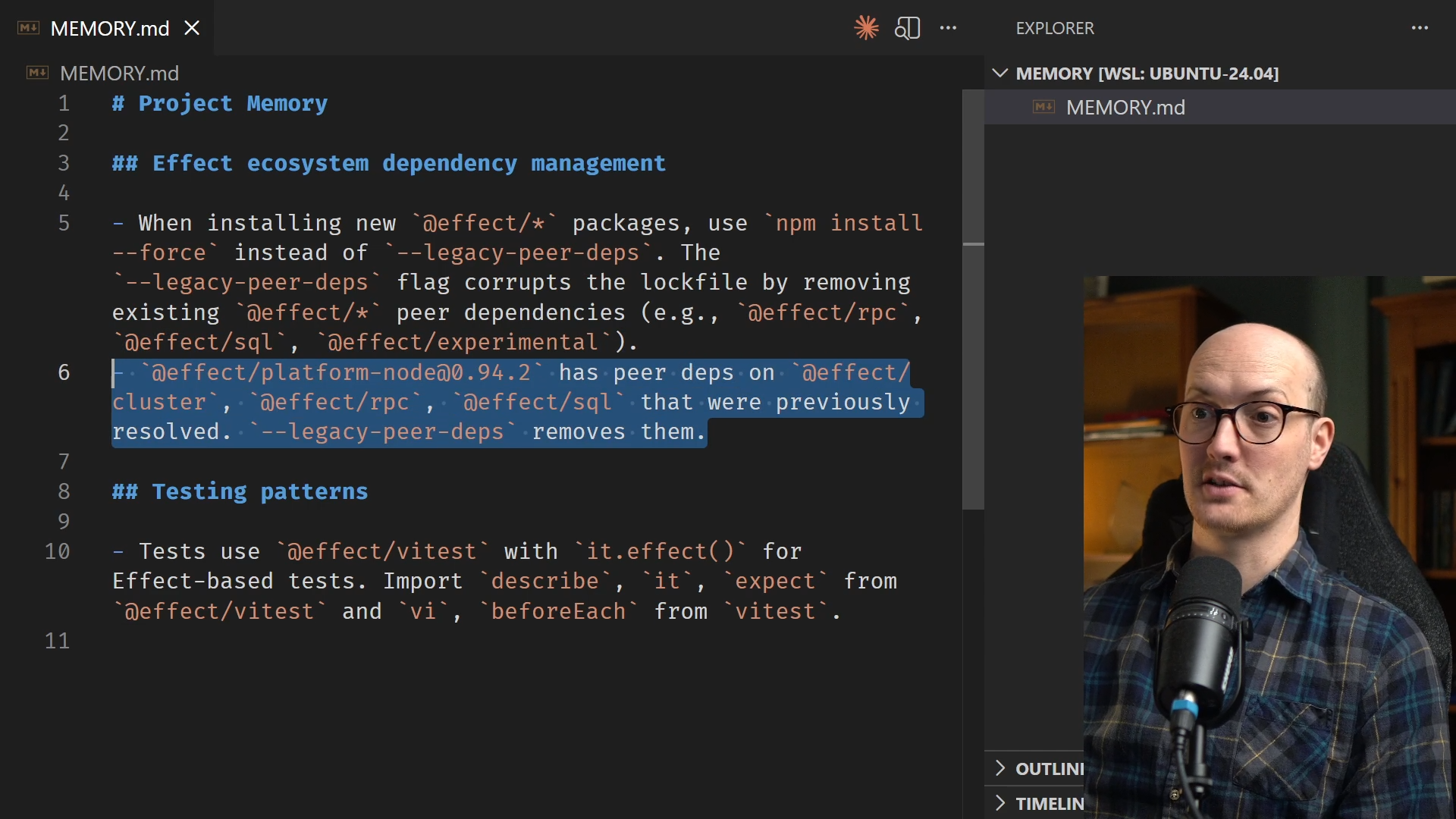The image size is (1456, 819).
Task: Click line number 1 in the gutter
Action: [64, 103]
